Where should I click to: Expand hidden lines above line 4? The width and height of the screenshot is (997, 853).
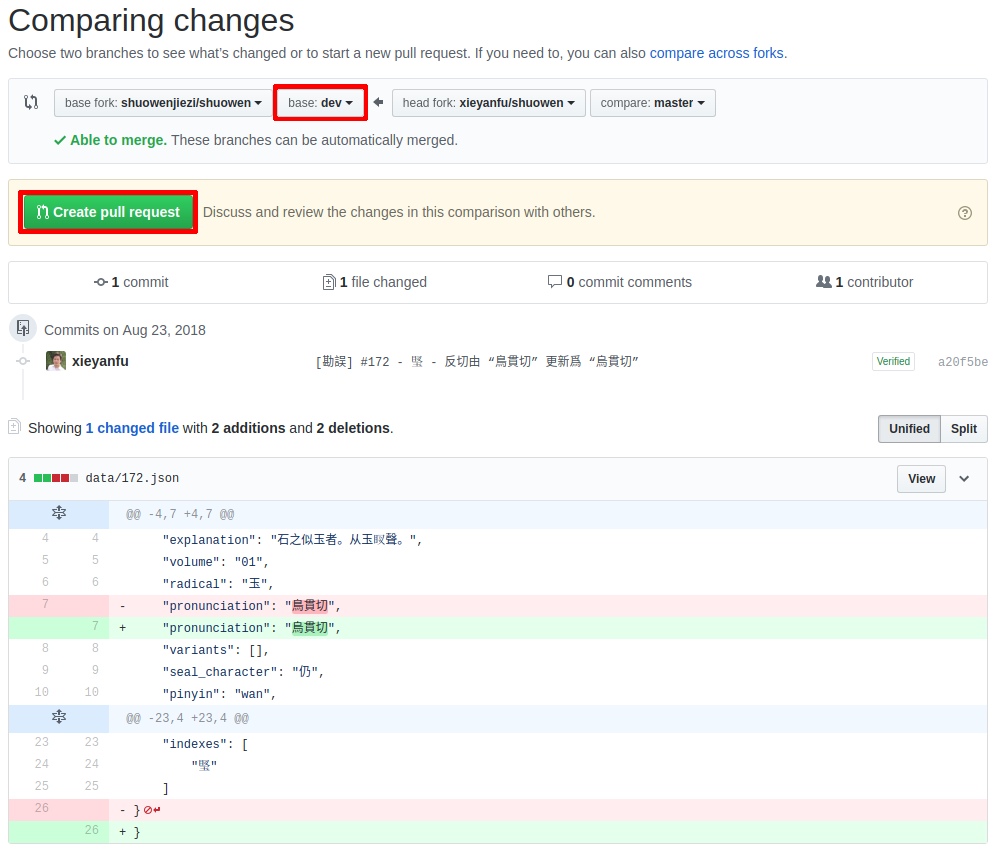coord(59,513)
